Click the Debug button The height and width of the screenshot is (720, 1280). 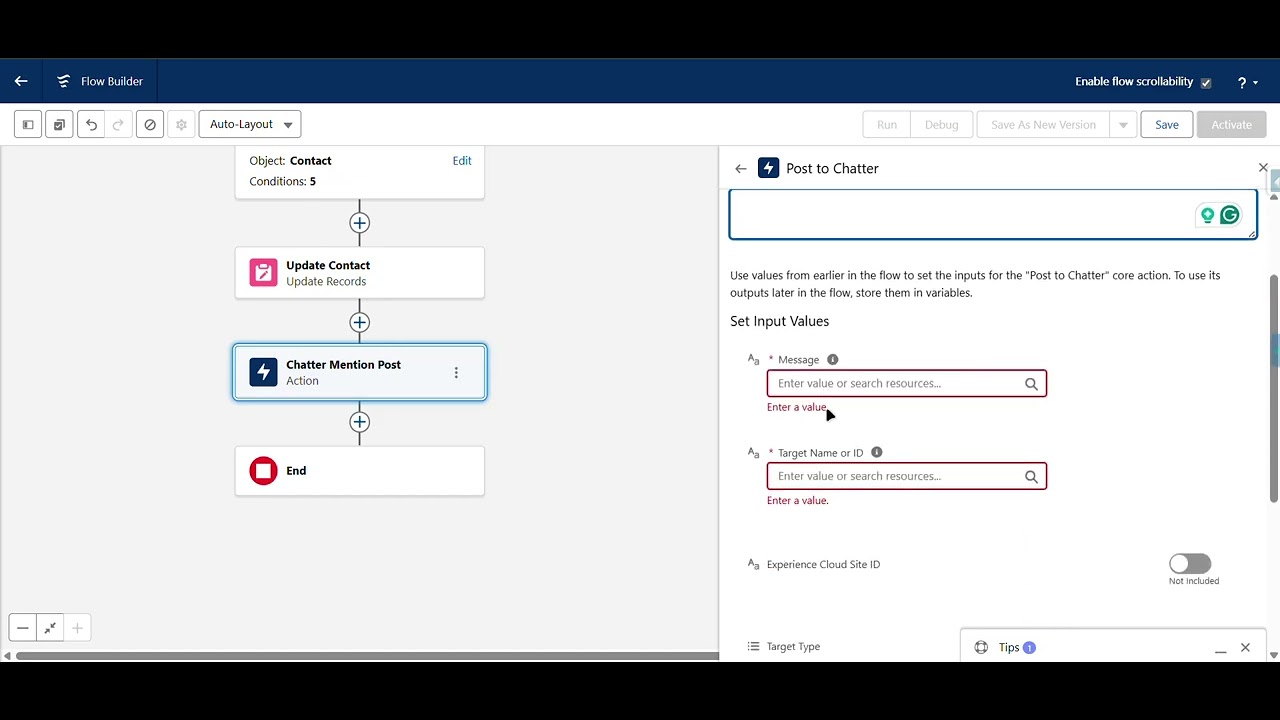pyautogui.click(x=941, y=125)
